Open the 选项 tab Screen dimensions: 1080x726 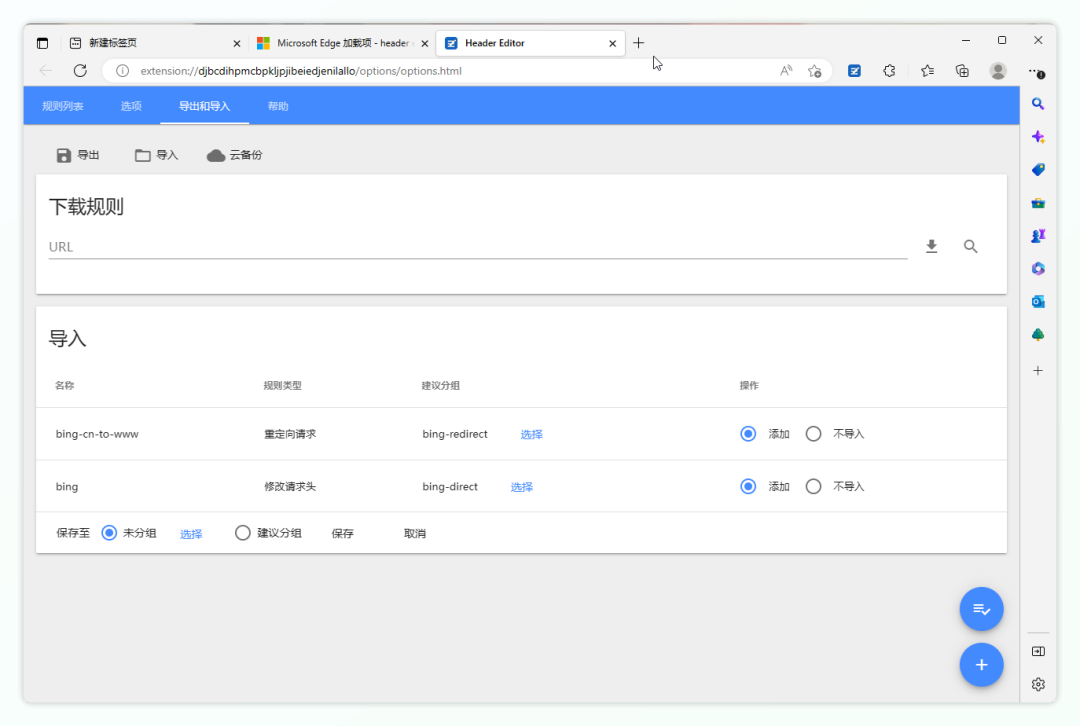[x=131, y=106]
